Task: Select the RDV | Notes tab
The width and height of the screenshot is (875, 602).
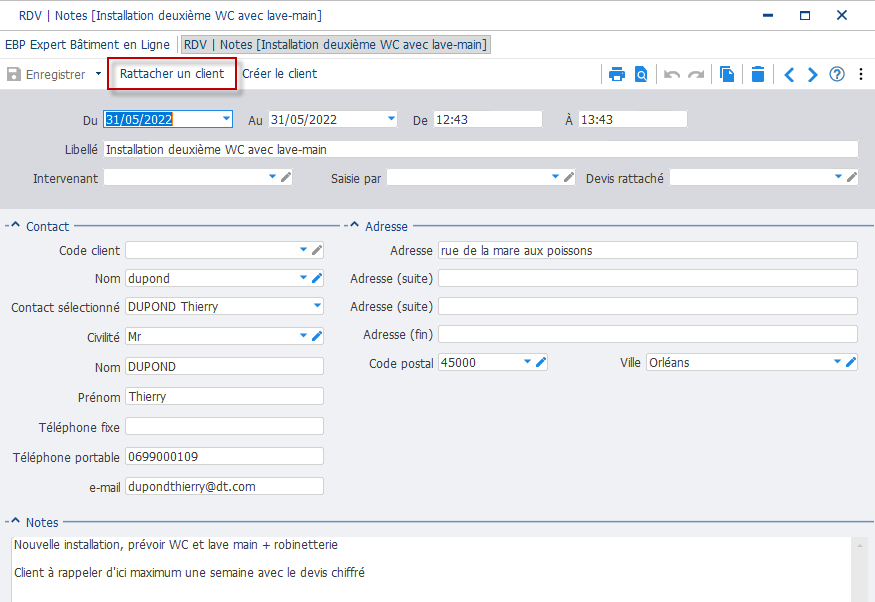Action: point(335,45)
